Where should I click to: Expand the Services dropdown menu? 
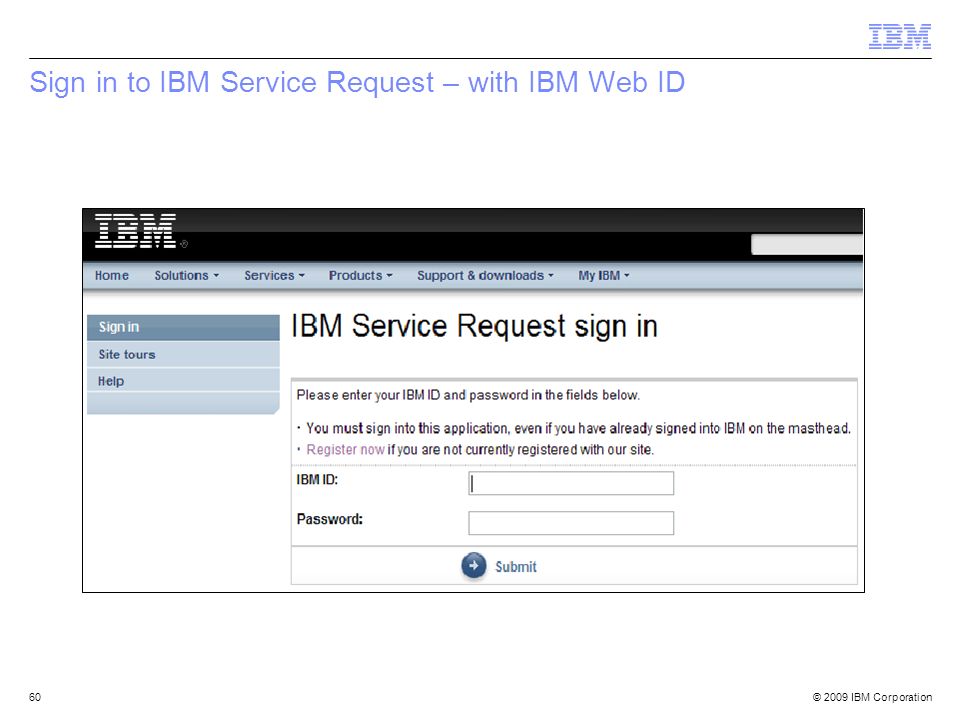274,276
